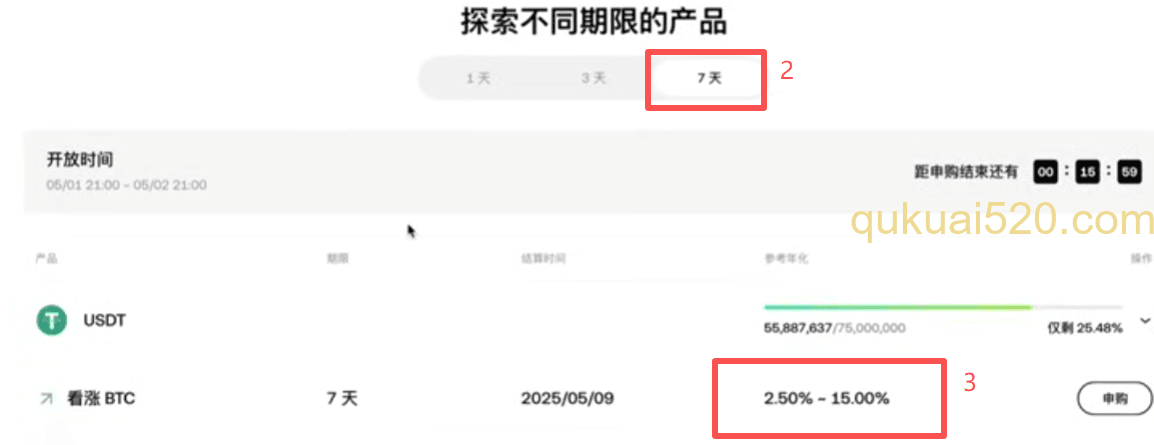Click the 期限 column header
This screenshot has width=1154, height=445.
pyautogui.click(x=338, y=259)
